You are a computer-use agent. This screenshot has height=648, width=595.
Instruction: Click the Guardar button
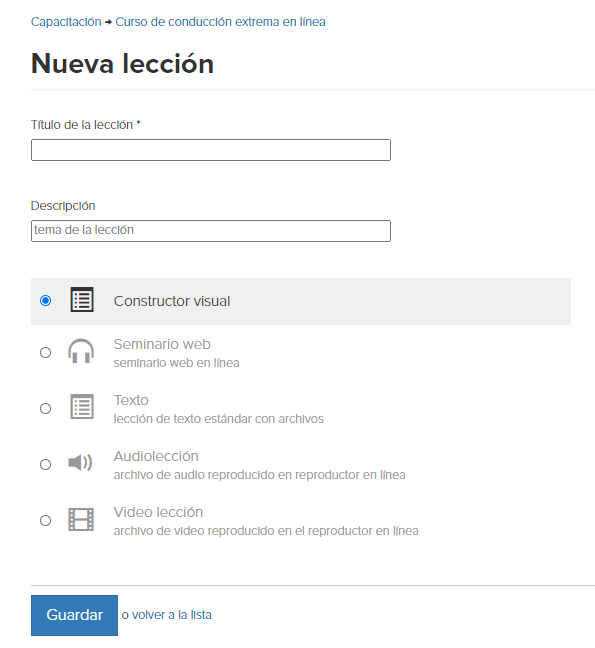pos(74,615)
